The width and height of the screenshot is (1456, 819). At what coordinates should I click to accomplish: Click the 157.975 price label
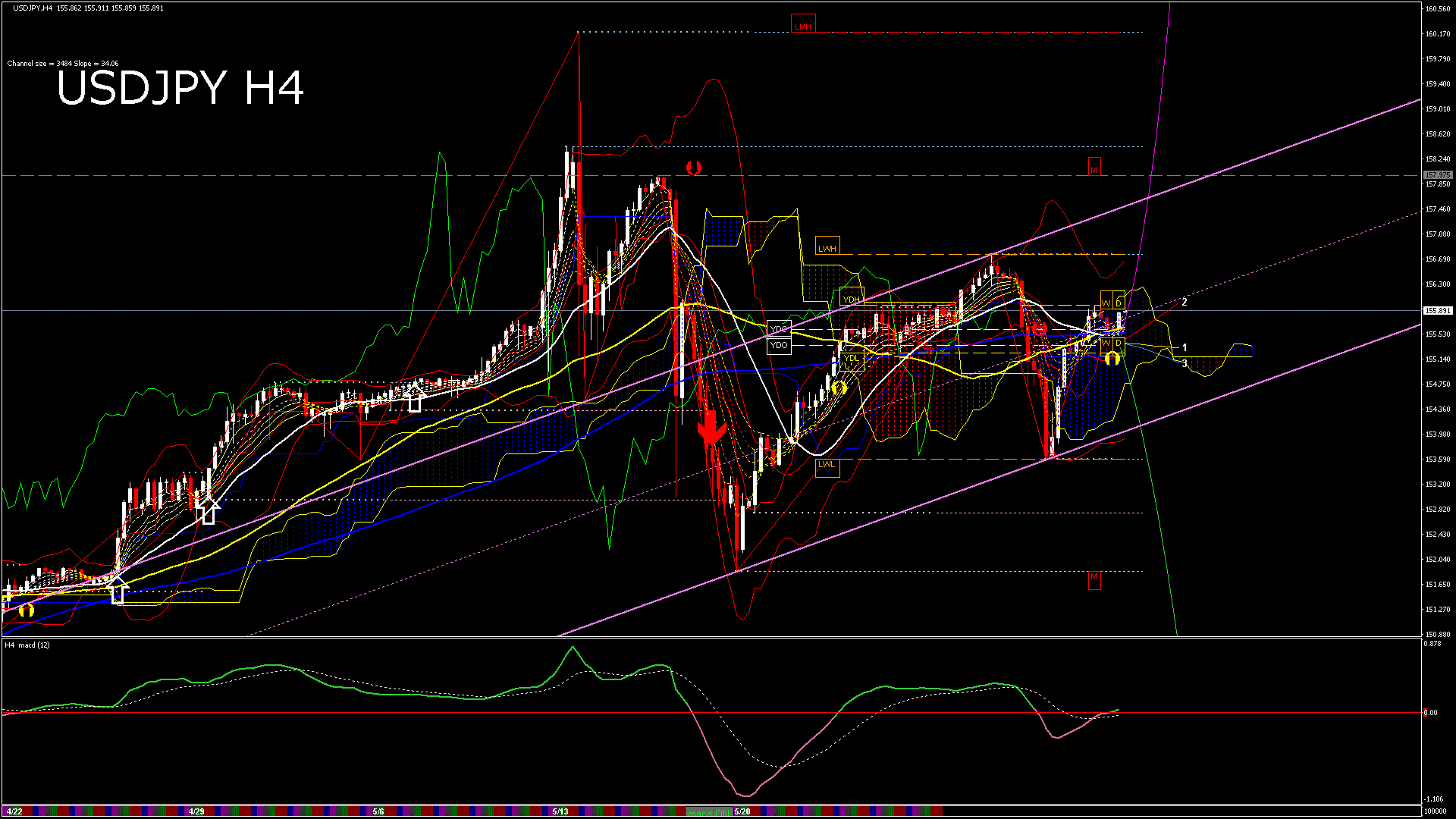coord(1437,175)
